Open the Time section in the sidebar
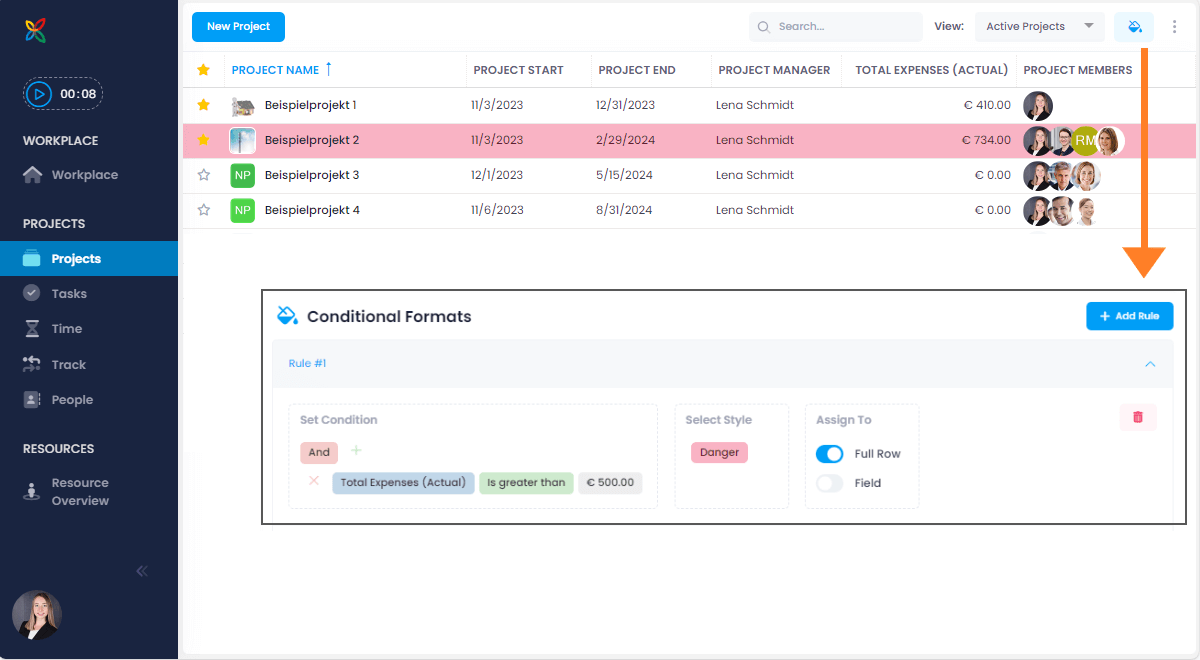 coord(66,329)
